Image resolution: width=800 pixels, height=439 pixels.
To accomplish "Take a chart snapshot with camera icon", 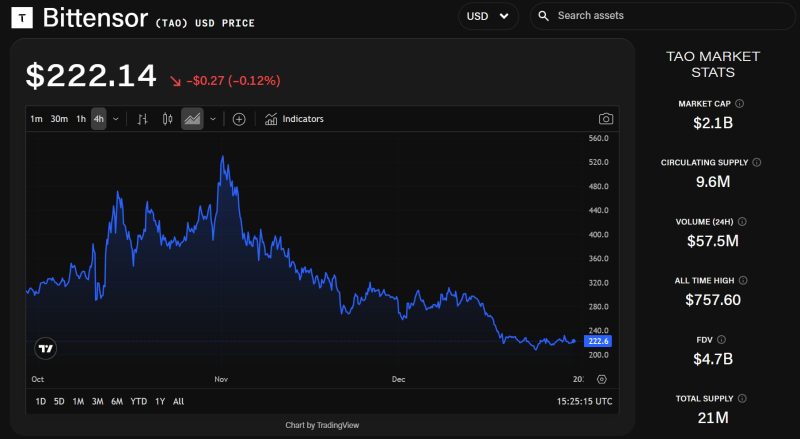I will (x=606, y=119).
